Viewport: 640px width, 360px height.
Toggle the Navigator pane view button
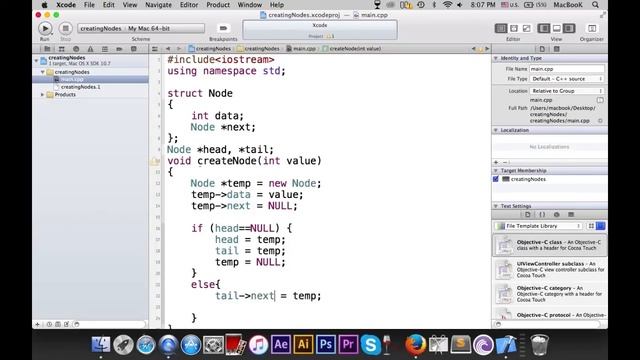544,28
